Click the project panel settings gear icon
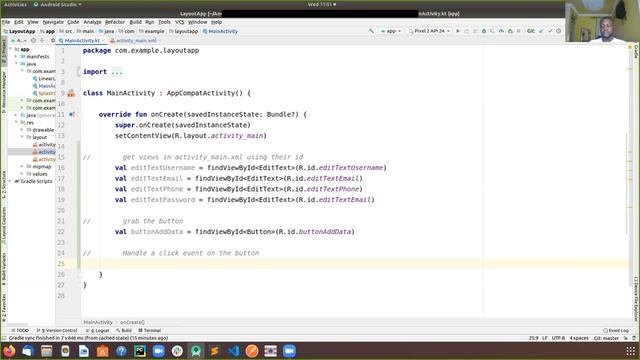This screenshot has width=640, height=360. (x=52, y=41)
